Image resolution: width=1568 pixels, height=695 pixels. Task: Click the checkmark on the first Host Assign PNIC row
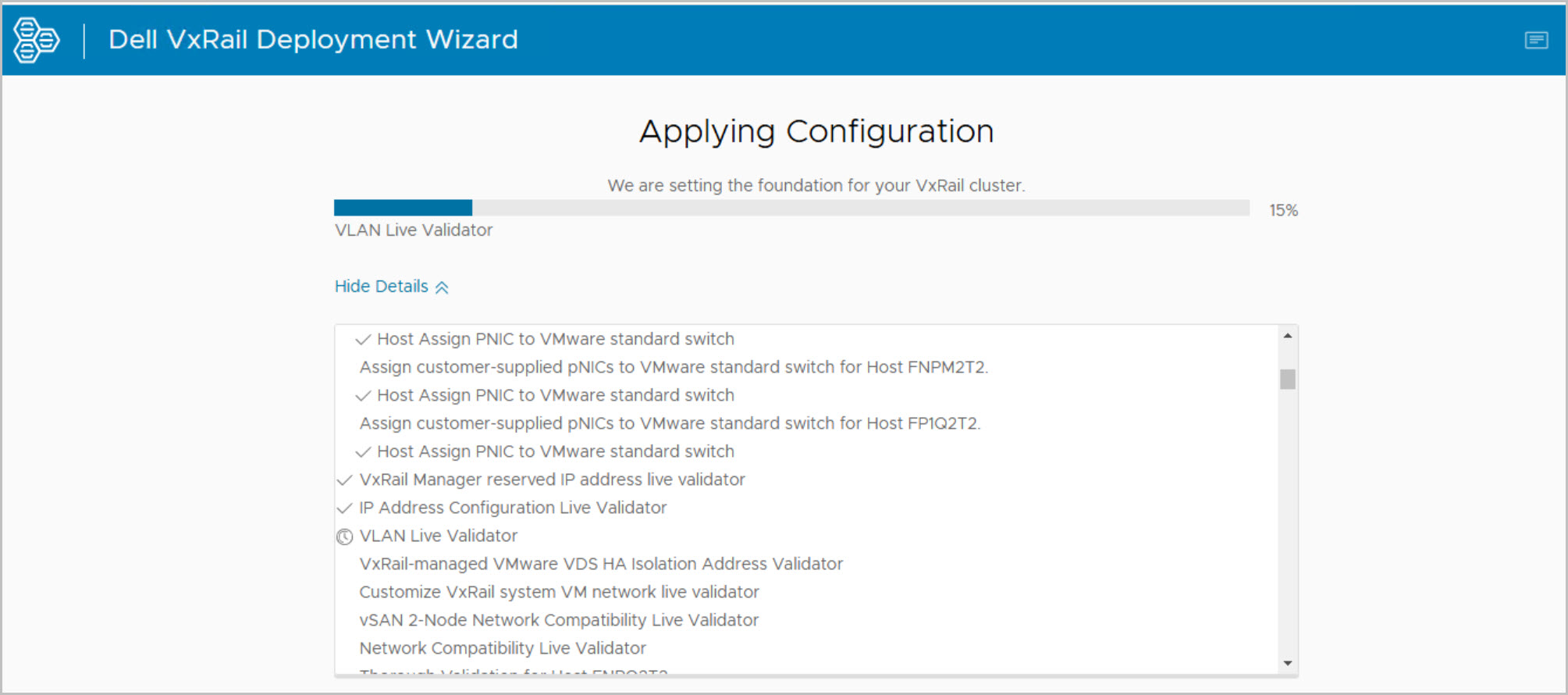[x=362, y=340]
